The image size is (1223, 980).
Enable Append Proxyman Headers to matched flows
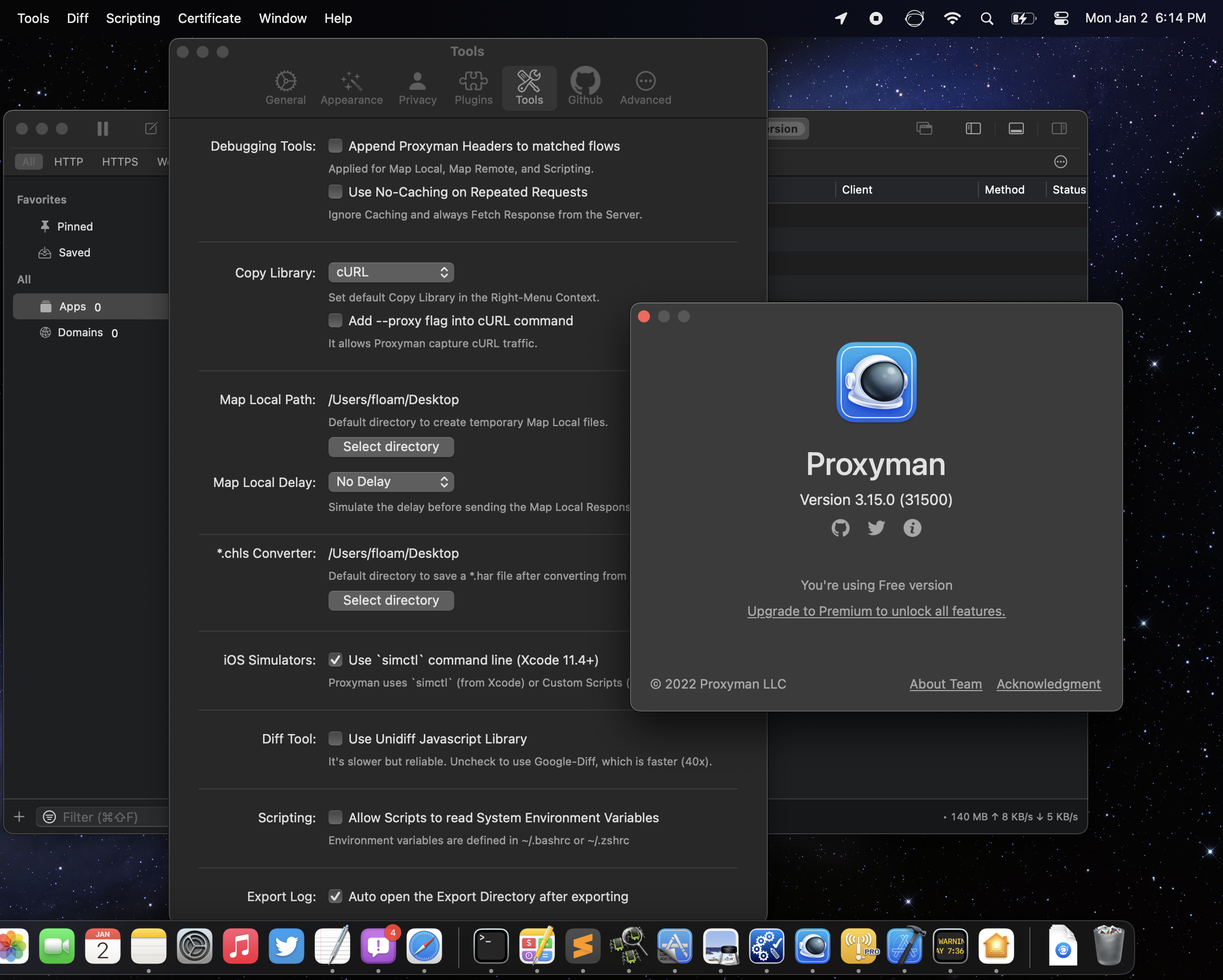coord(335,146)
